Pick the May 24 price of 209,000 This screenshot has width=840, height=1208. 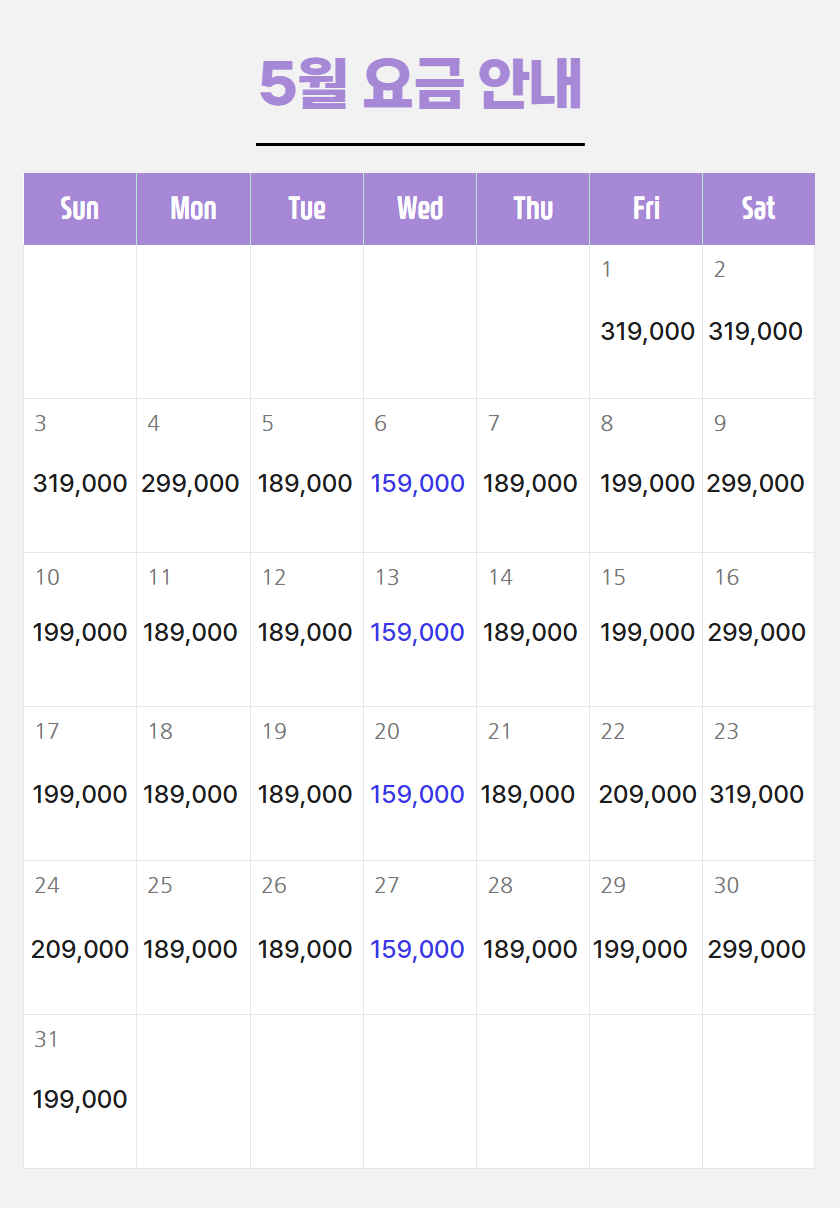80,949
